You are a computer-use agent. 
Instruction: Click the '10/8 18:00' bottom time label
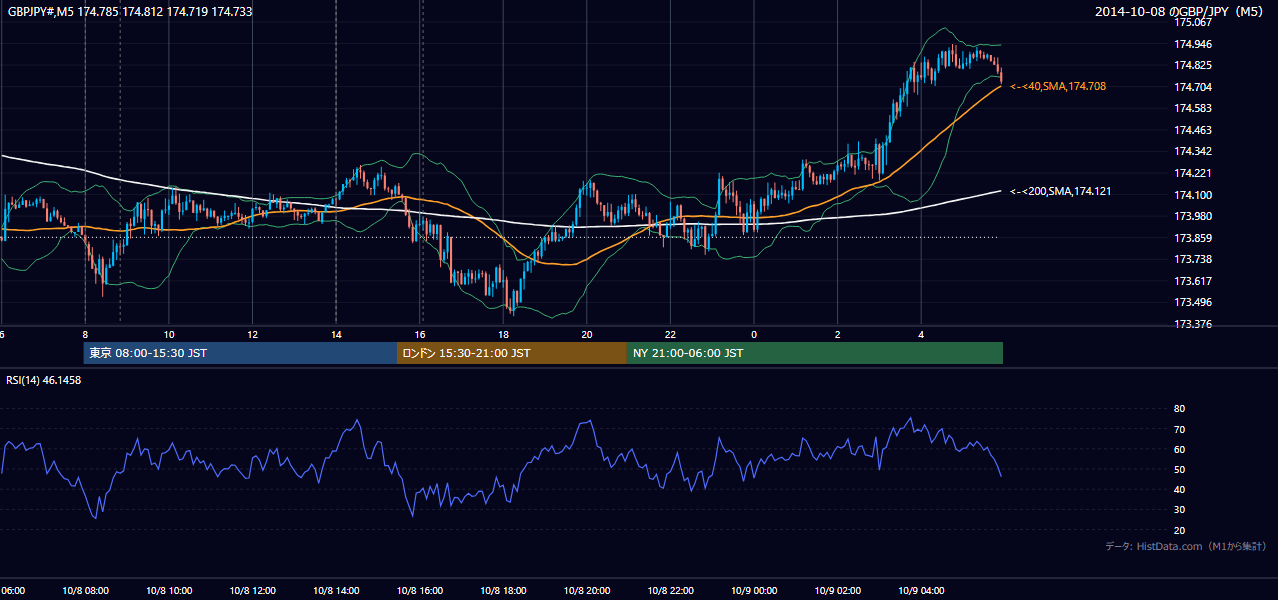(x=504, y=591)
